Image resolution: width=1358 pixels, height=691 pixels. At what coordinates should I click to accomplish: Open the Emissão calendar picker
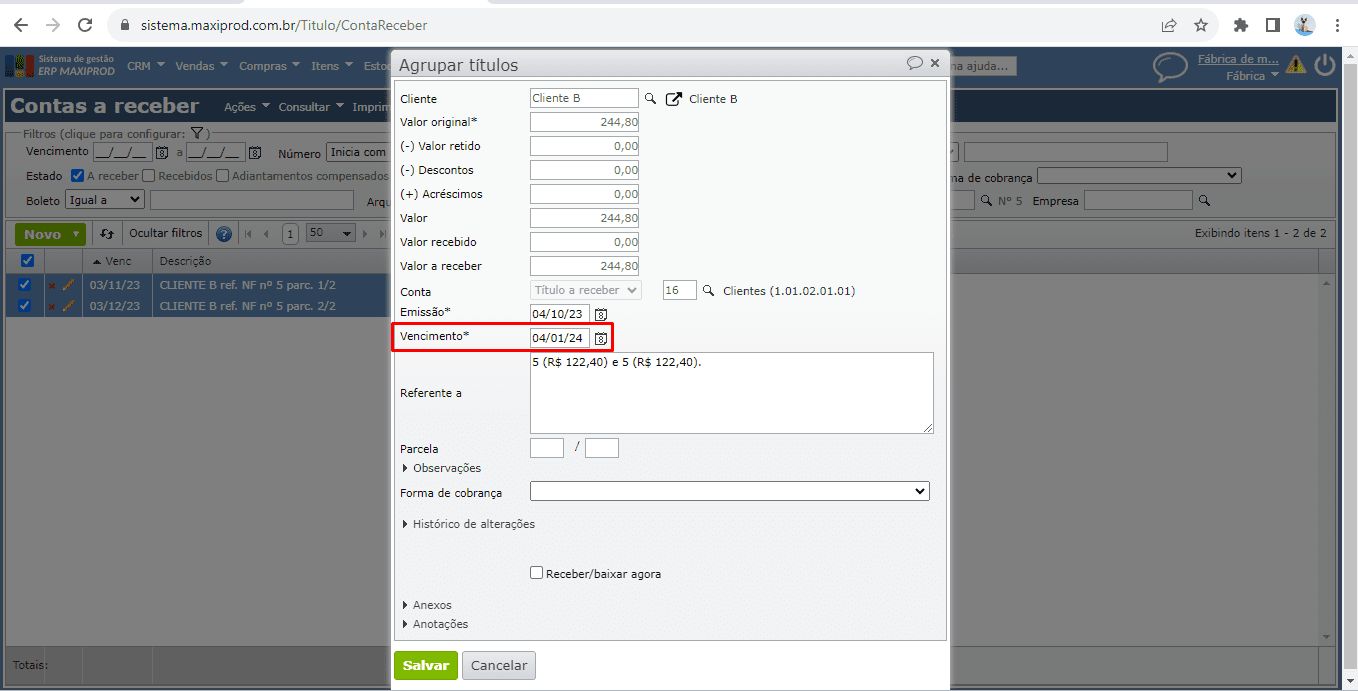601,314
